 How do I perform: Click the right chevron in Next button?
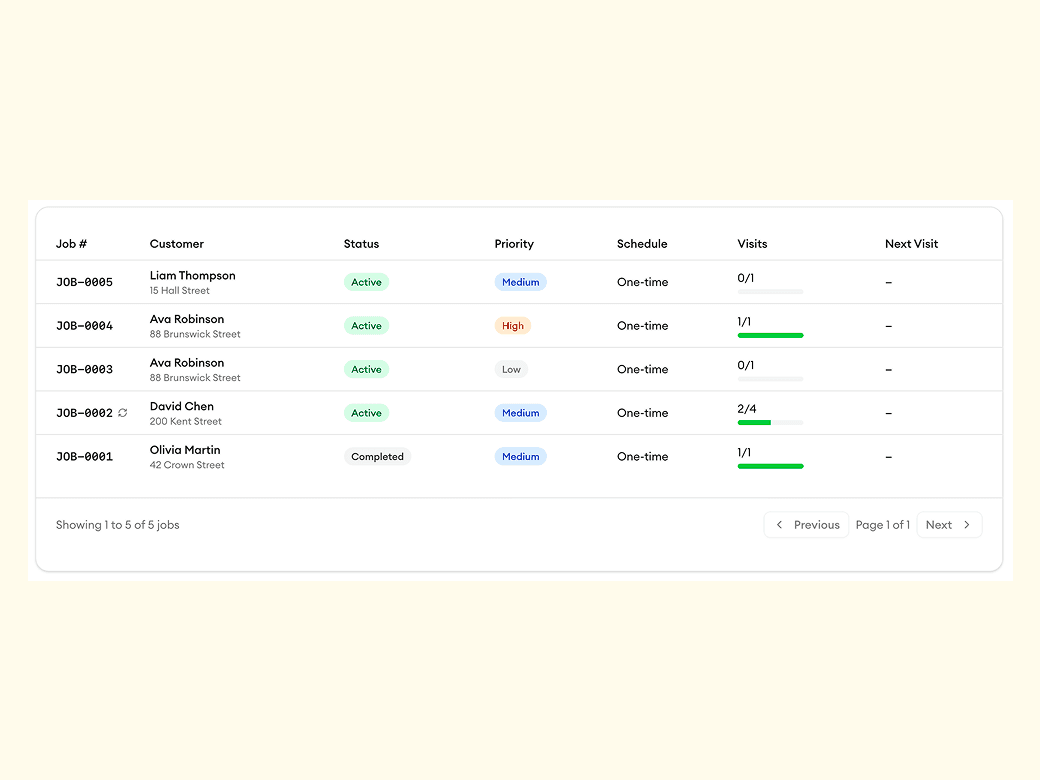click(967, 525)
